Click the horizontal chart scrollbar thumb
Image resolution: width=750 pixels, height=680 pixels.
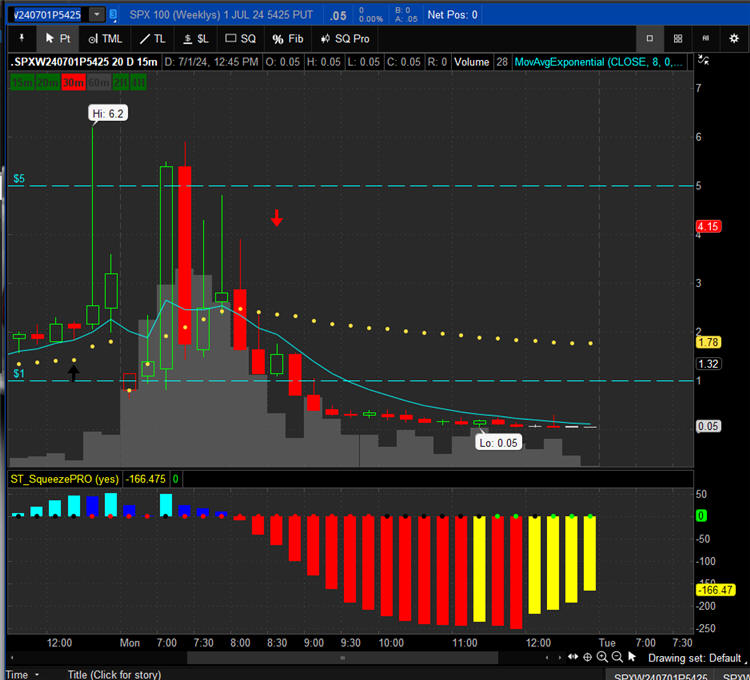tap(343, 658)
